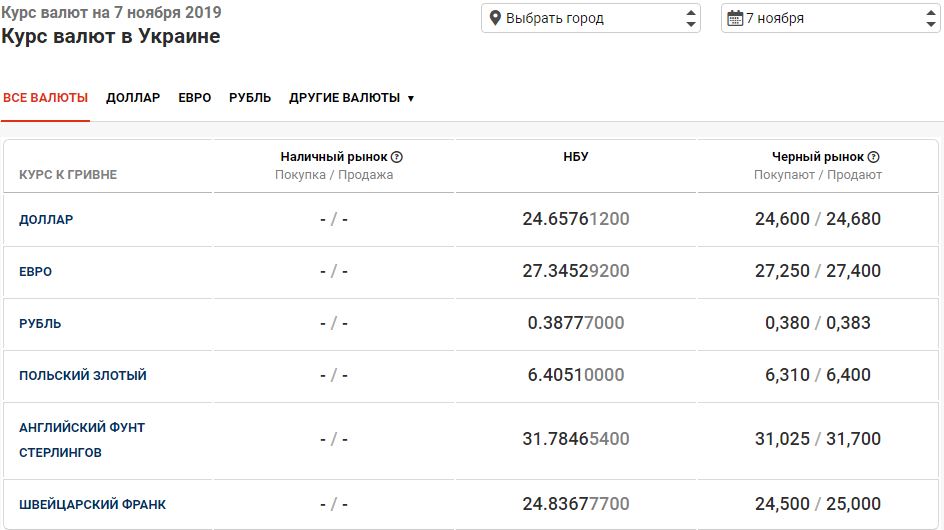
Task: Click the black market euro rate value
Action: 818,271
